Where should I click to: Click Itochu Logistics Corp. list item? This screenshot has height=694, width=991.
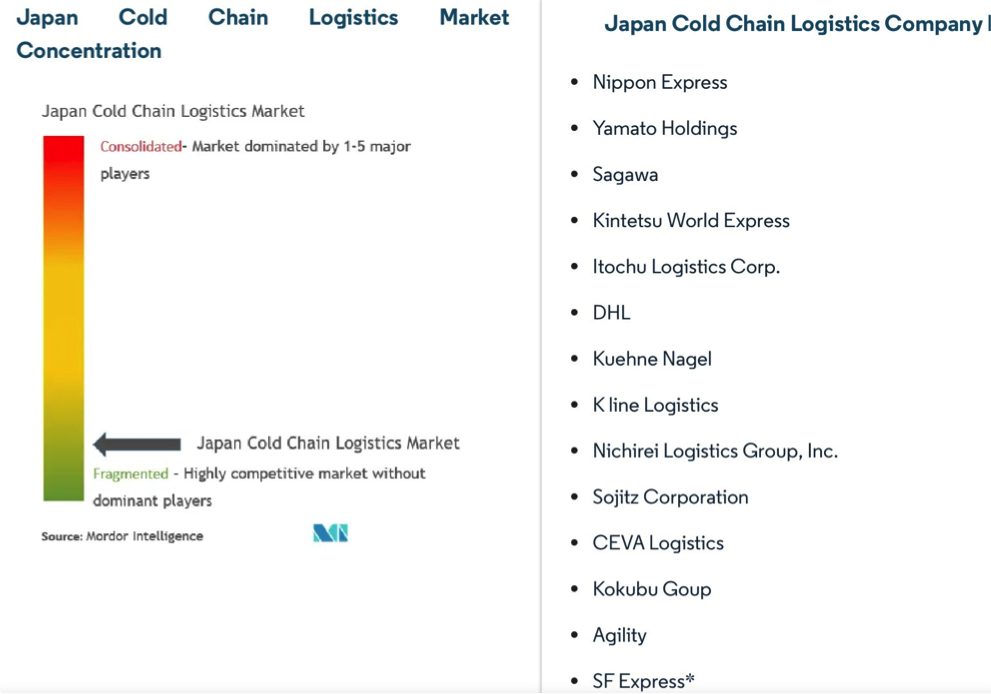[686, 267]
